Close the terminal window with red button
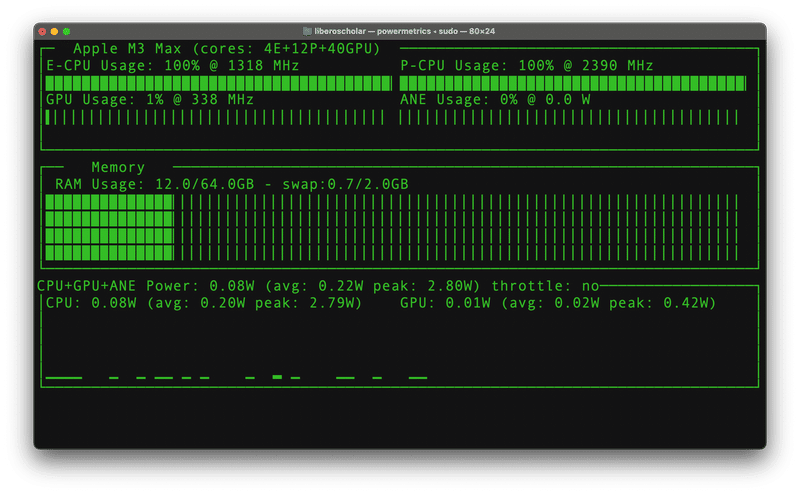 tap(42, 32)
